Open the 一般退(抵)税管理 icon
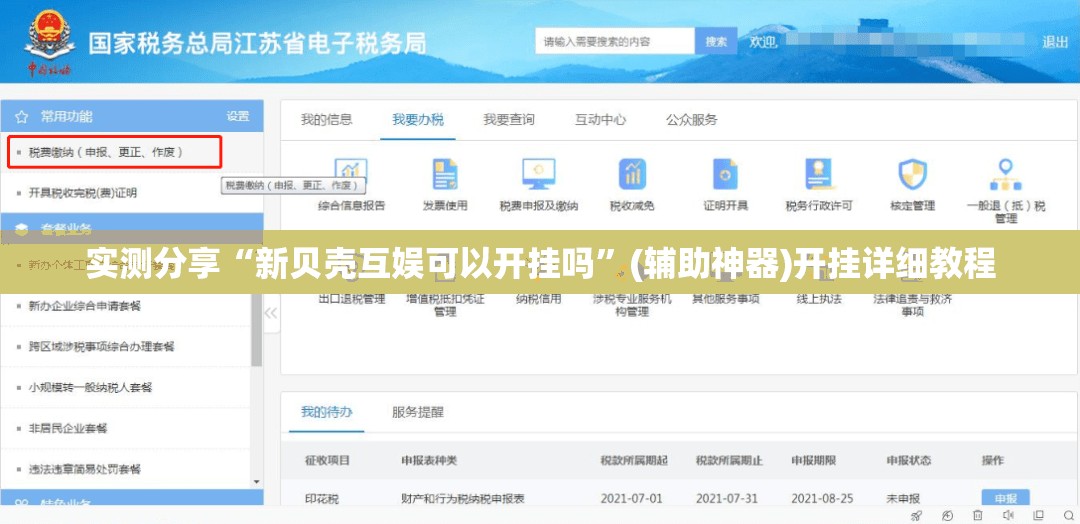This screenshot has height=524, width=1080. [x=1006, y=174]
